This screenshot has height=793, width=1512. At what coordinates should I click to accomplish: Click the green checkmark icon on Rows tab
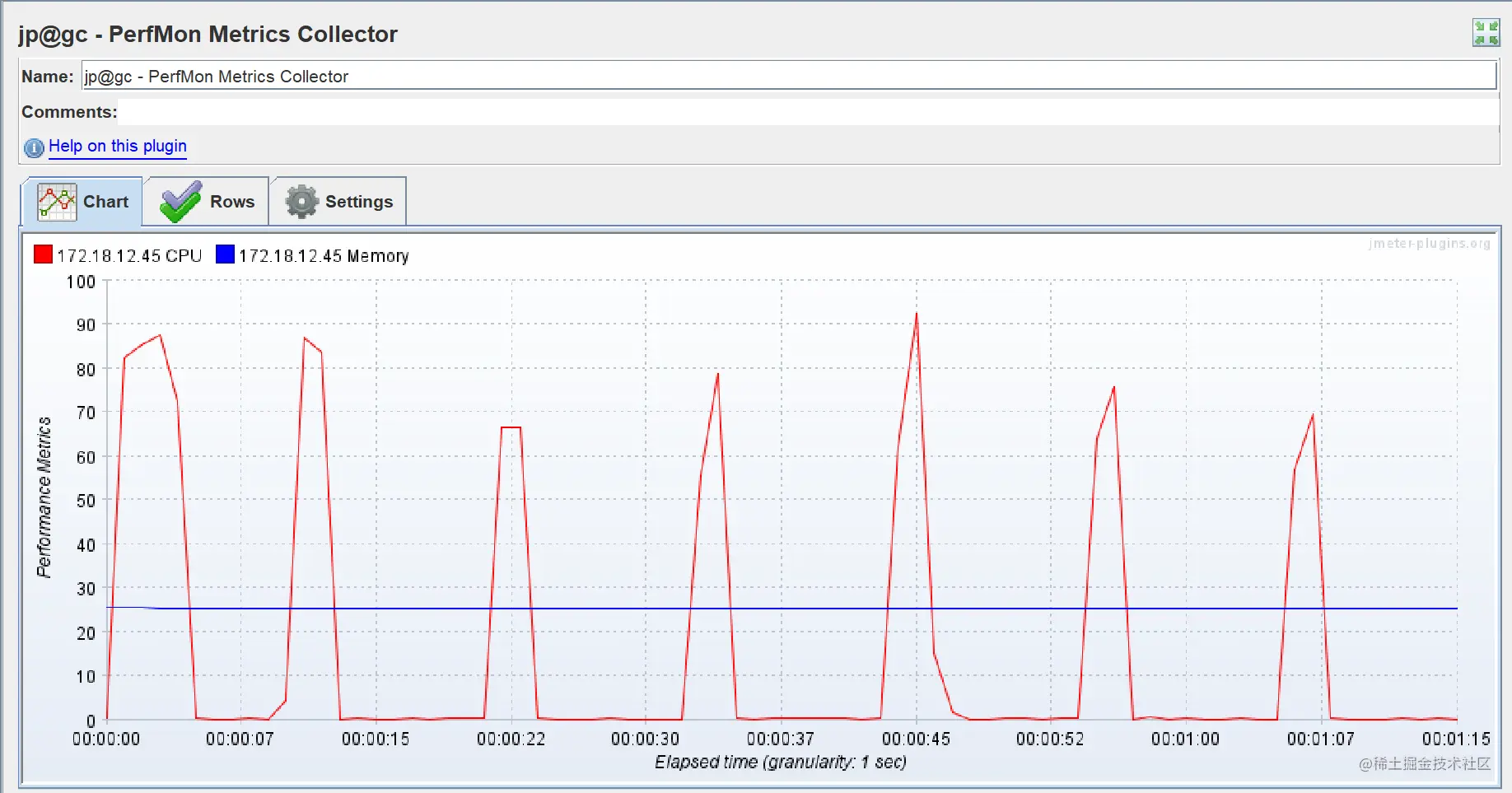pos(181,202)
